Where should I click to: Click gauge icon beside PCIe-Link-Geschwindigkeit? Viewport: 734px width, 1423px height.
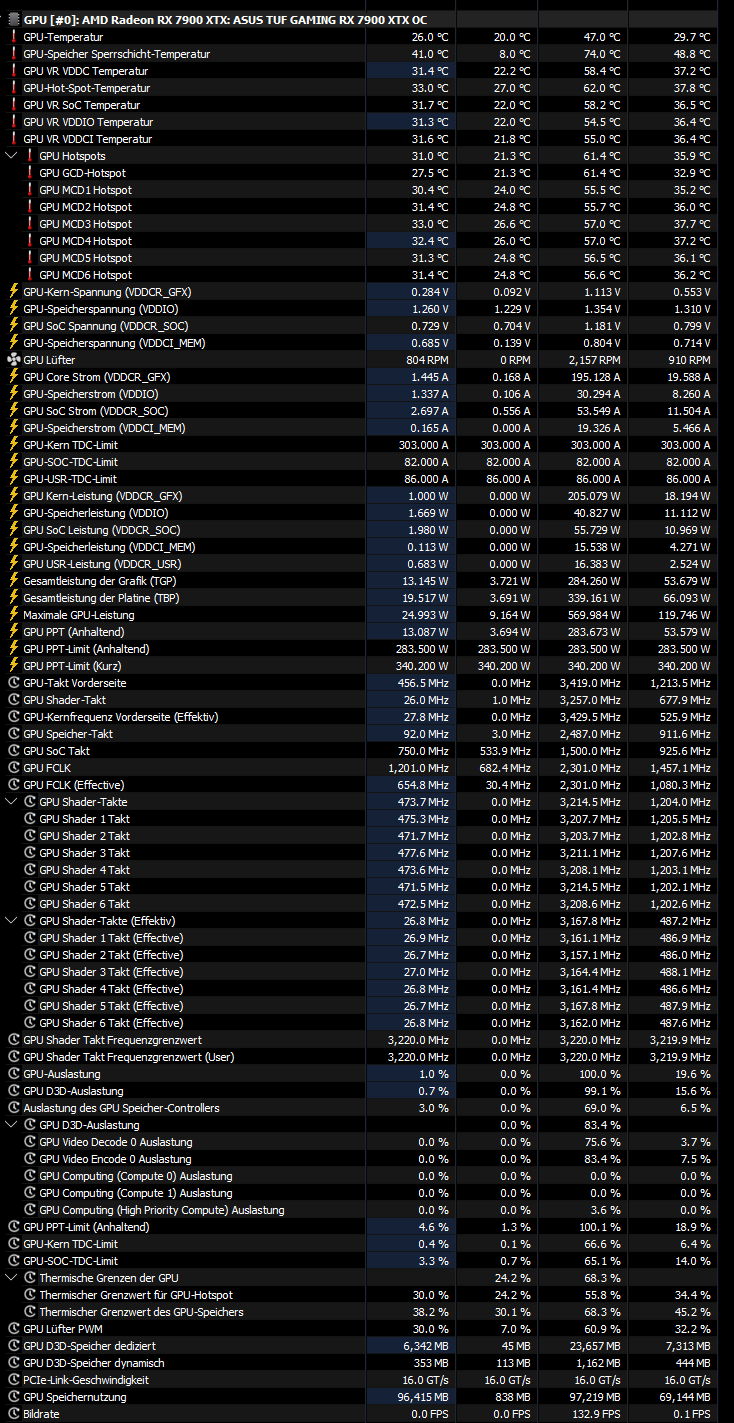[13, 1380]
